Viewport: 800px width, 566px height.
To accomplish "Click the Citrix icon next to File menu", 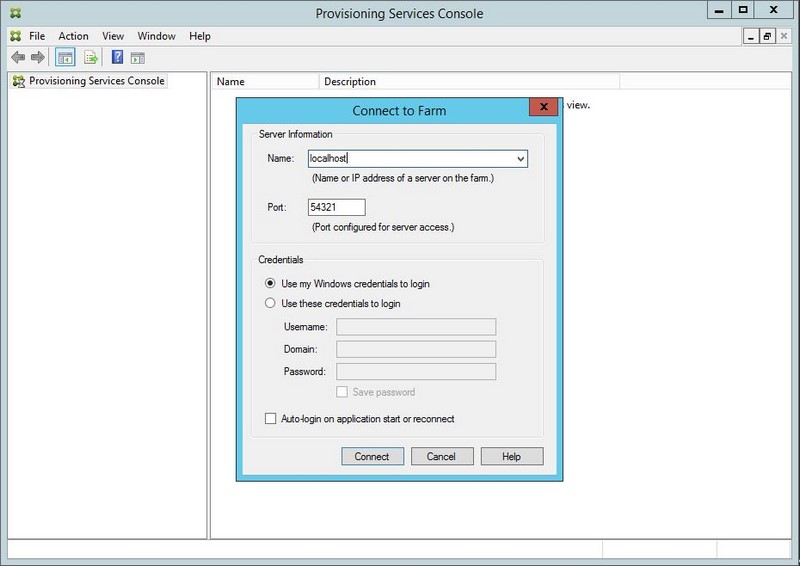I will point(16,36).
